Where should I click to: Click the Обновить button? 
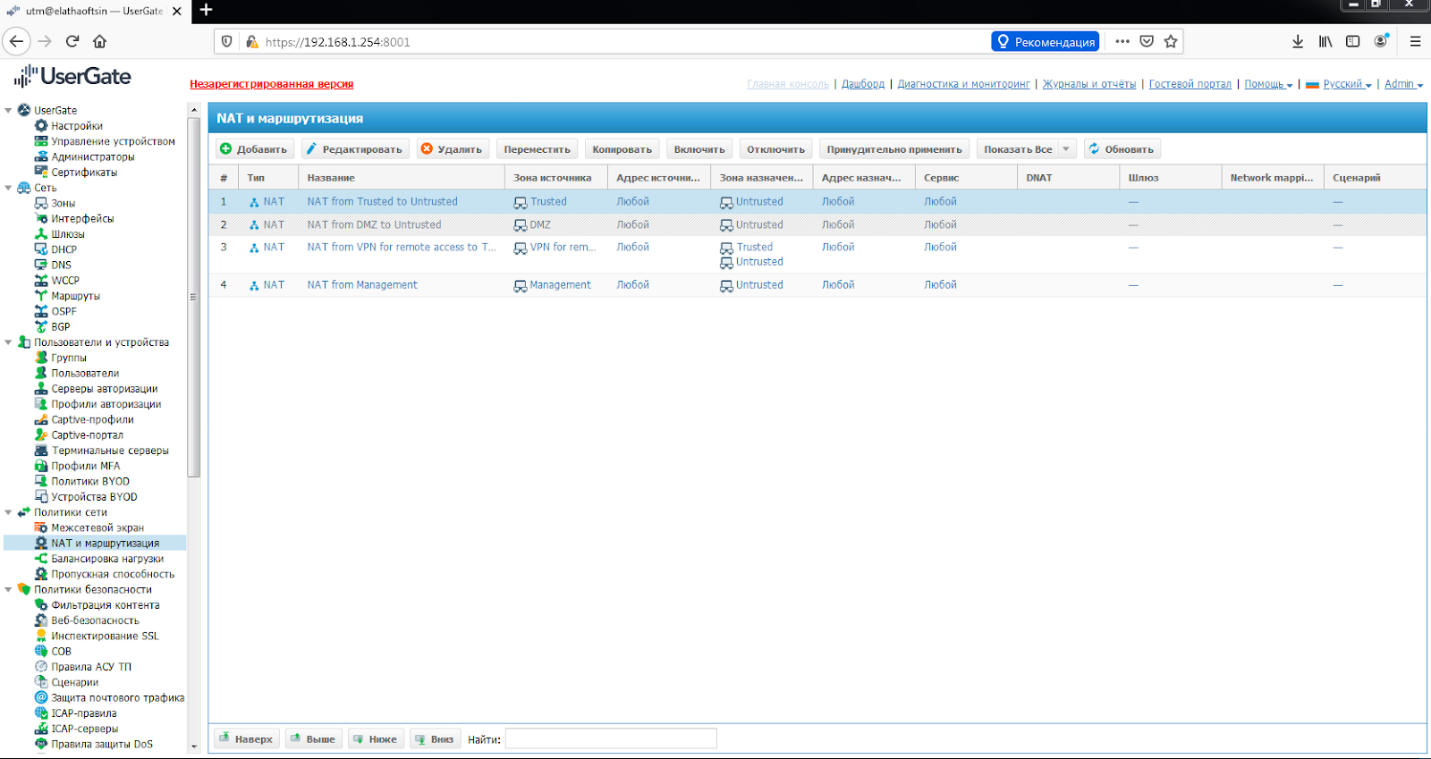1122,149
